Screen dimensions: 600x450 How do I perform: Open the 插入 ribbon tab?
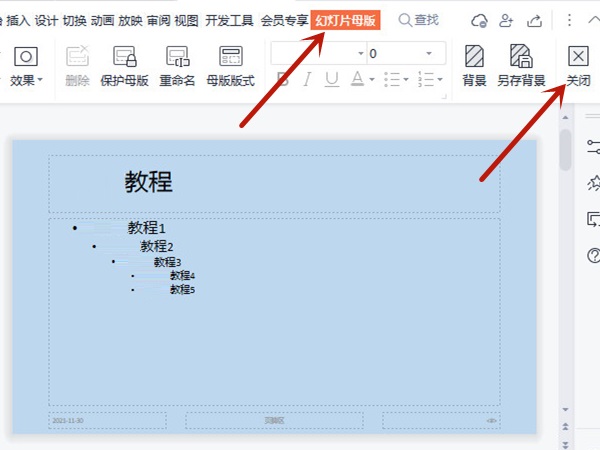(x=18, y=20)
